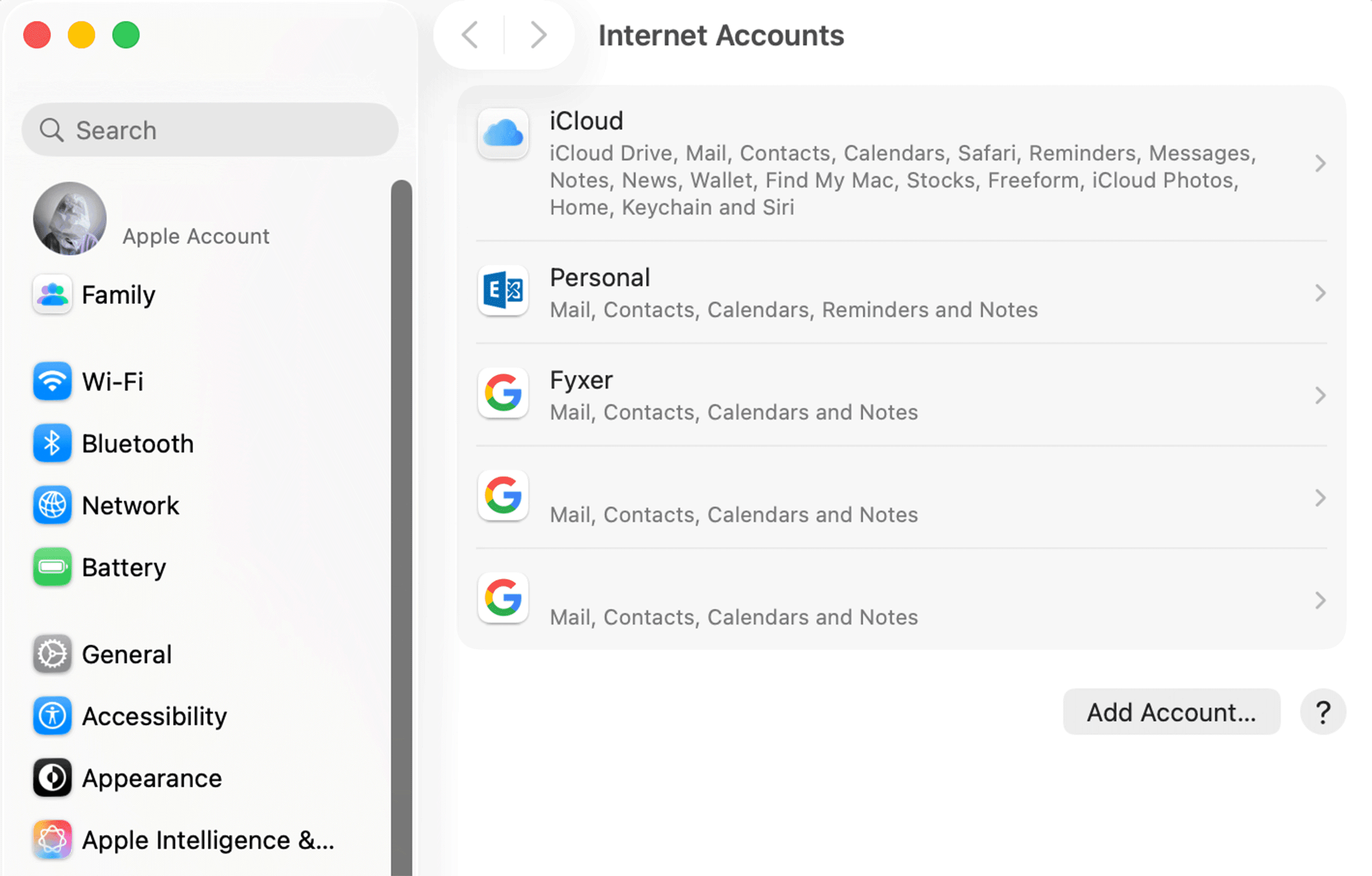Click the Family sidebar icon
The image size is (1372, 876).
point(53,295)
